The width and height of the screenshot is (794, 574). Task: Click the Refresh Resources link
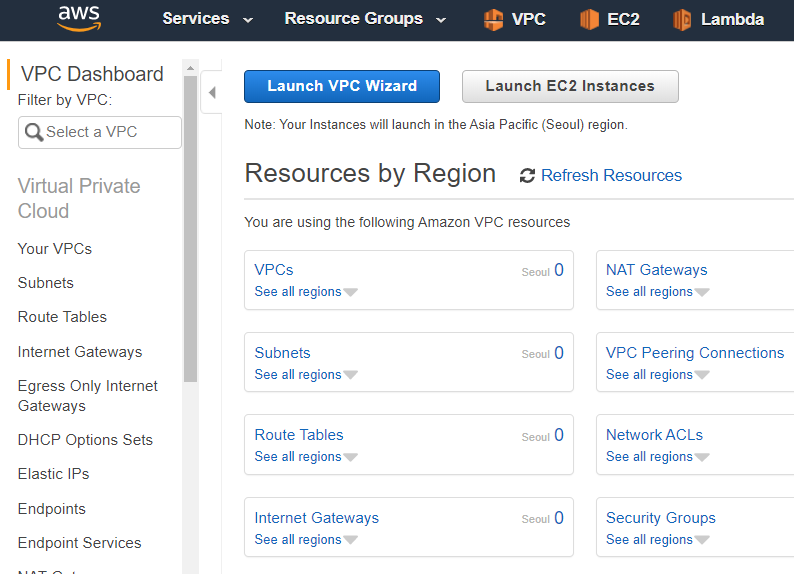[611, 176]
